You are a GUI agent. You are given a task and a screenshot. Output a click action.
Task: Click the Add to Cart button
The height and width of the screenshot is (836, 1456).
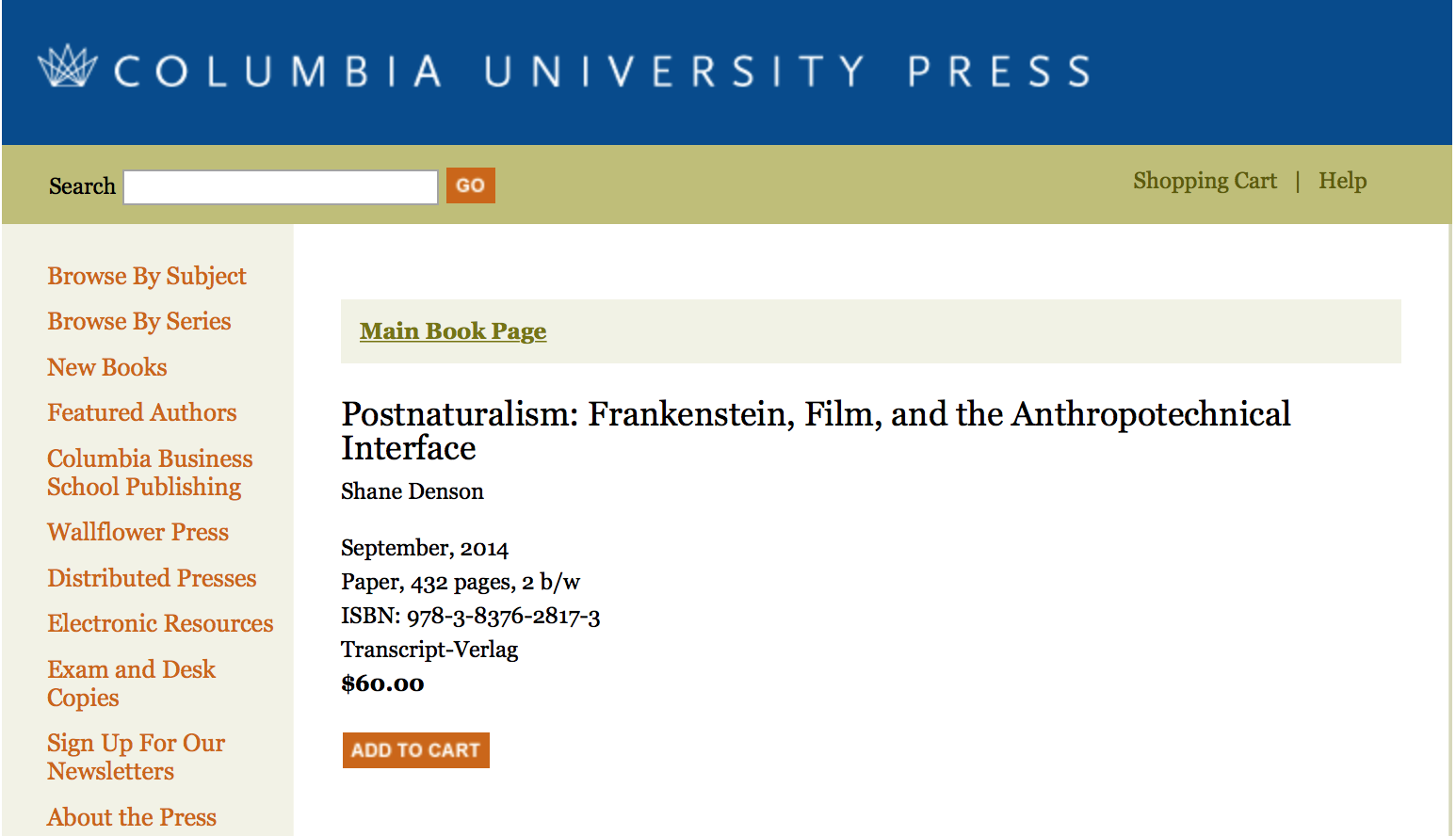415,750
